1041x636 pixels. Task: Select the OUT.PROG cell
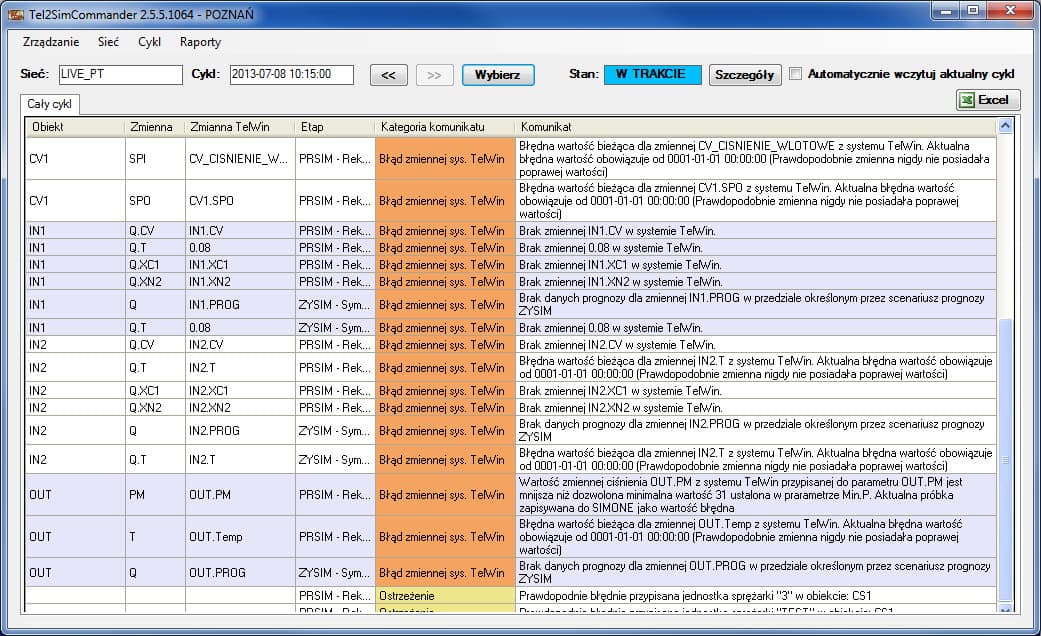pyautogui.click(x=240, y=572)
